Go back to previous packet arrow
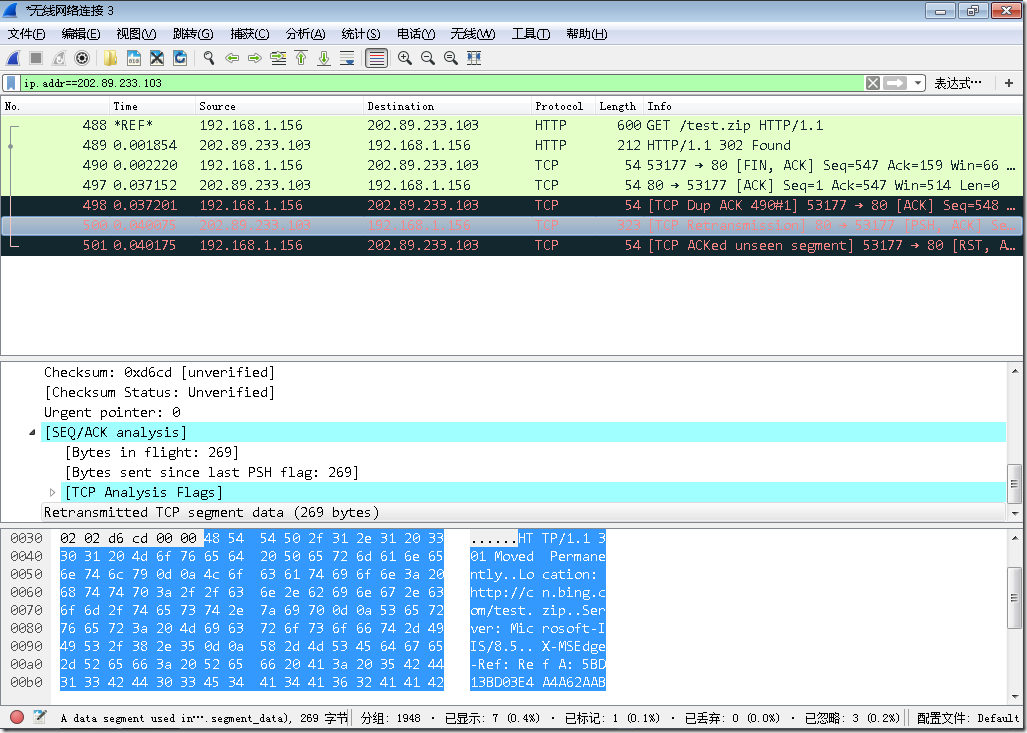1027x733 pixels. click(232, 58)
